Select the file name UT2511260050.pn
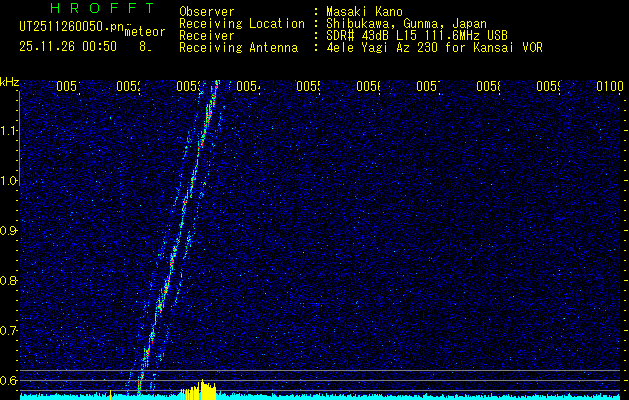This screenshot has height=400, width=629. point(72,27)
